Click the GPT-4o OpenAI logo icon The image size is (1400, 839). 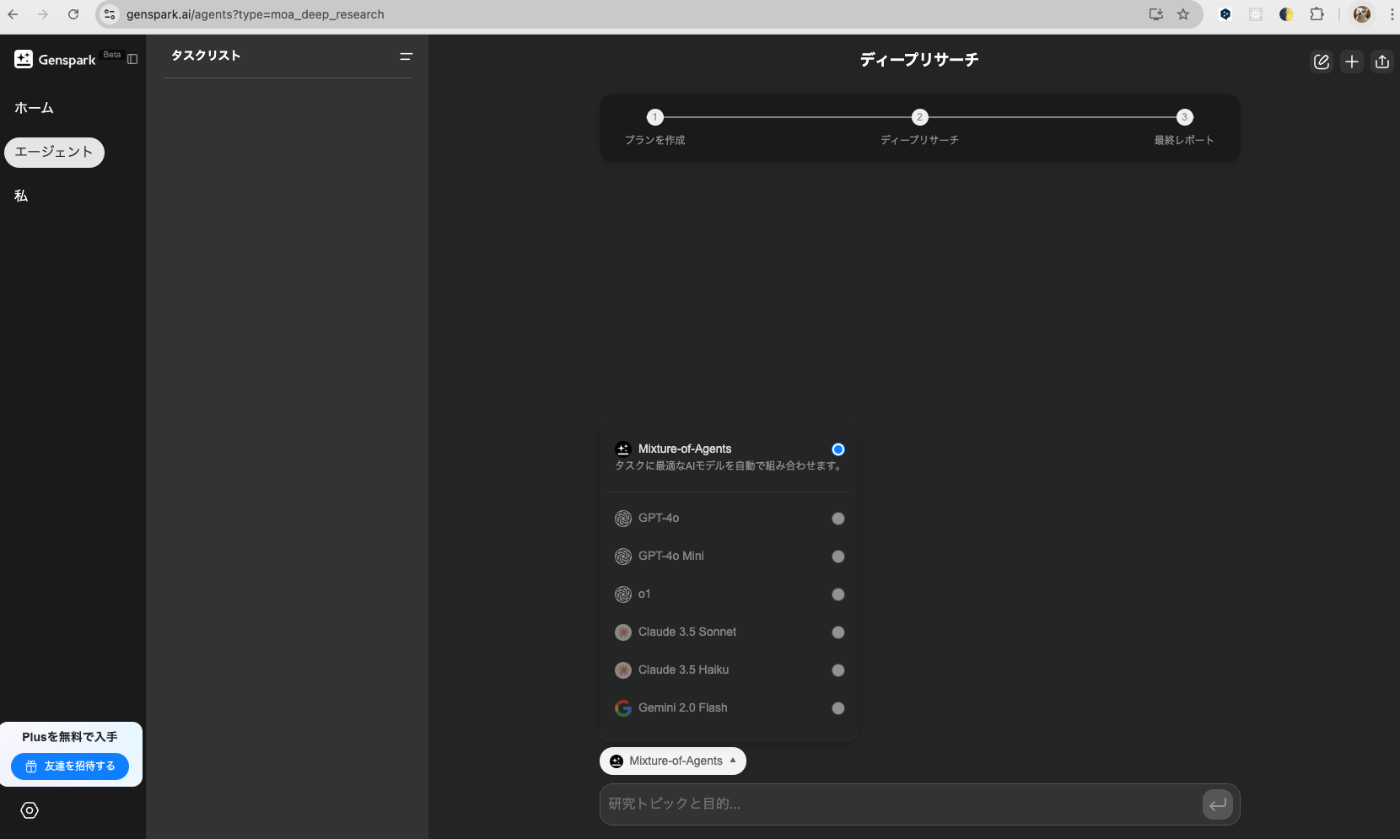point(623,518)
